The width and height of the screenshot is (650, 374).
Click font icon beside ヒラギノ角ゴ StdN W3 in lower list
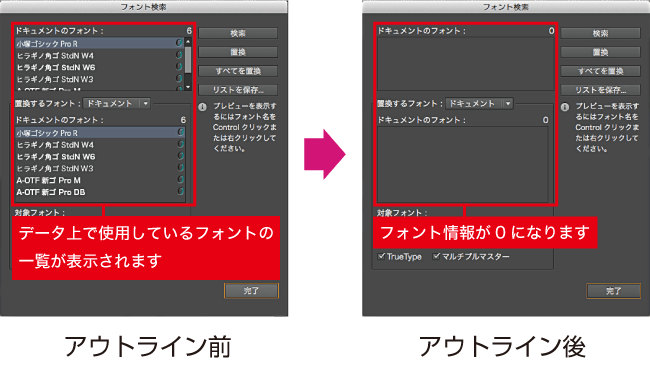pos(181,168)
